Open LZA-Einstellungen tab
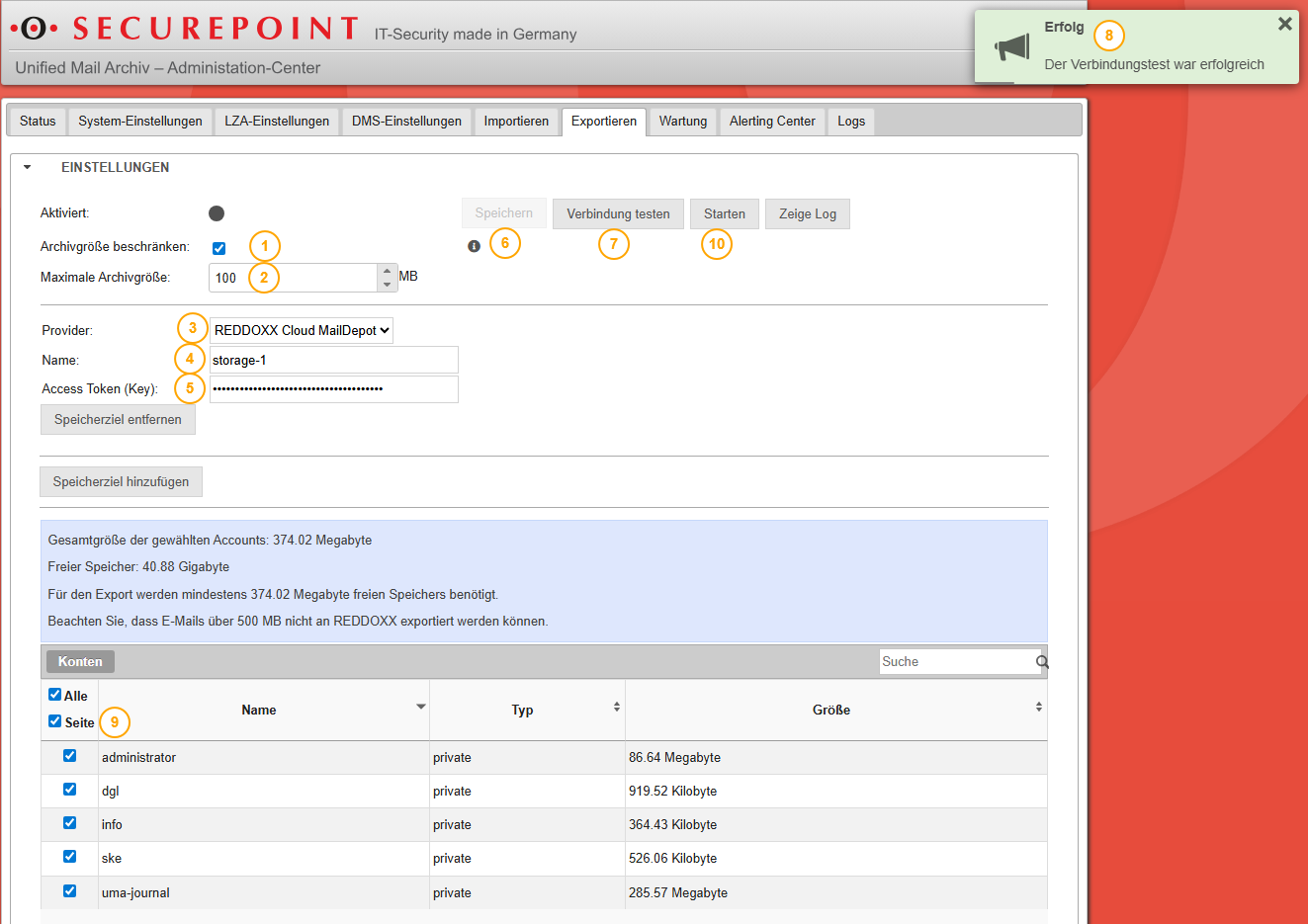The image size is (1308, 924). pos(277,122)
